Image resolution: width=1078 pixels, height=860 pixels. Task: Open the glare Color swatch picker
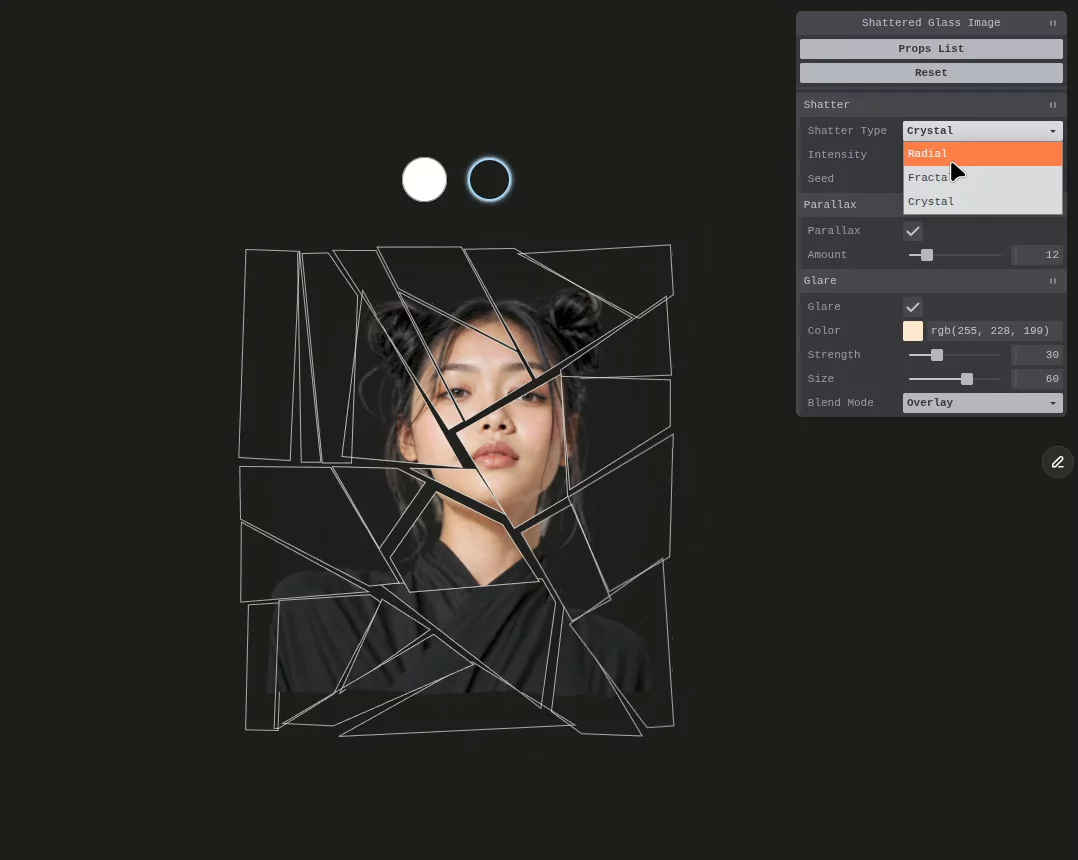point(912,331)
